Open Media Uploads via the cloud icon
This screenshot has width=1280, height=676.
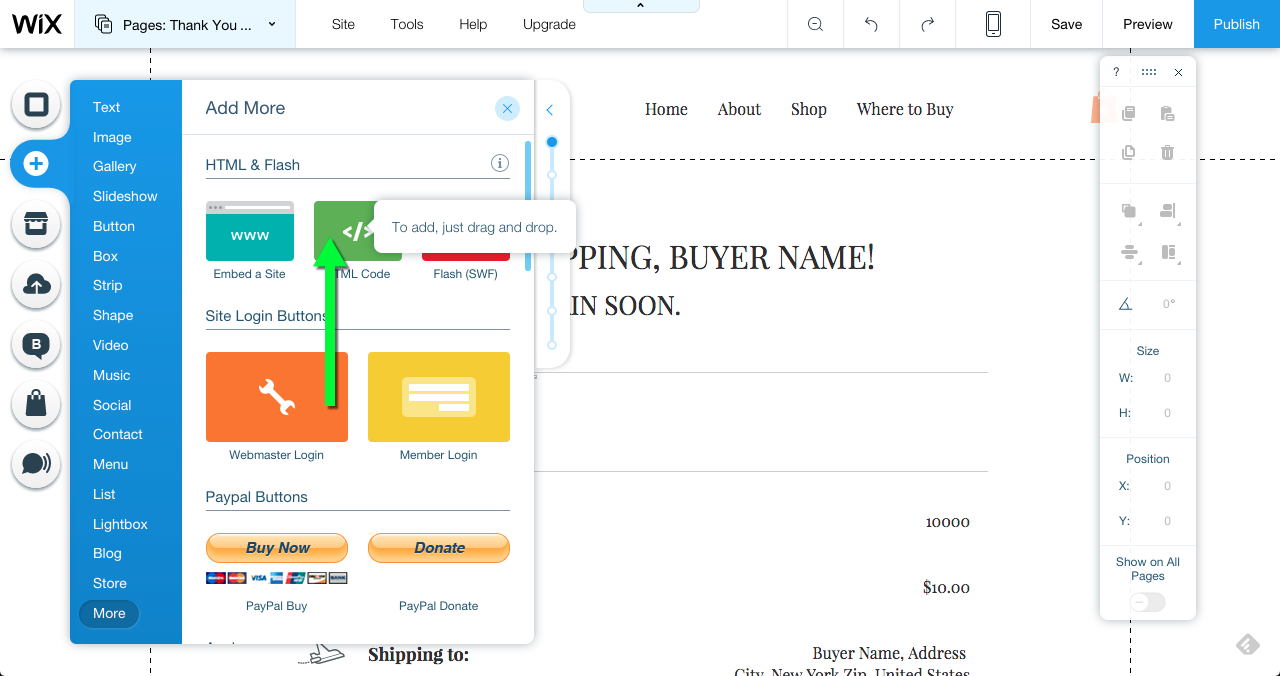point(37,285)
